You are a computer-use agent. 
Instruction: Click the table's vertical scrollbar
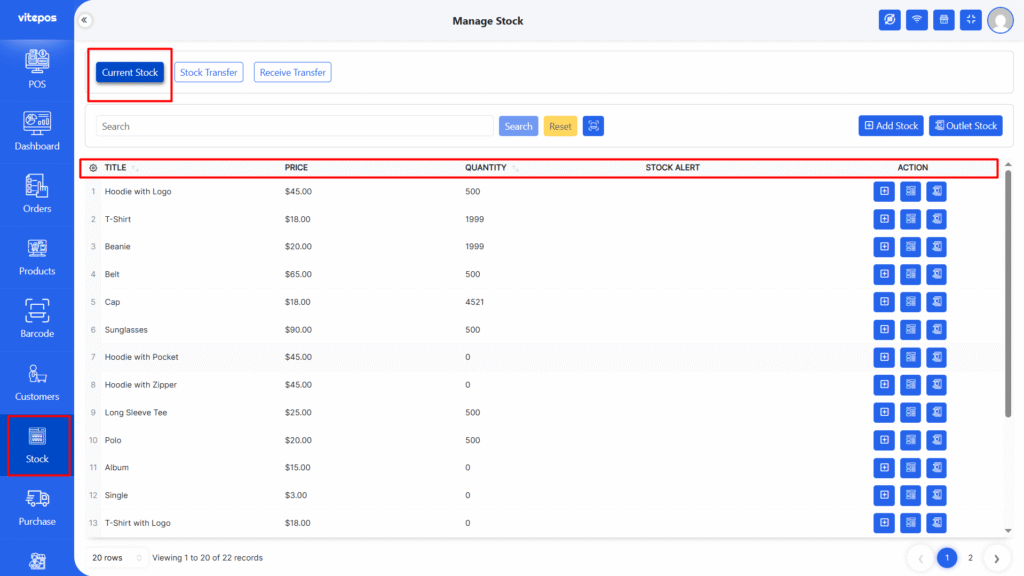coord(1008,294)
